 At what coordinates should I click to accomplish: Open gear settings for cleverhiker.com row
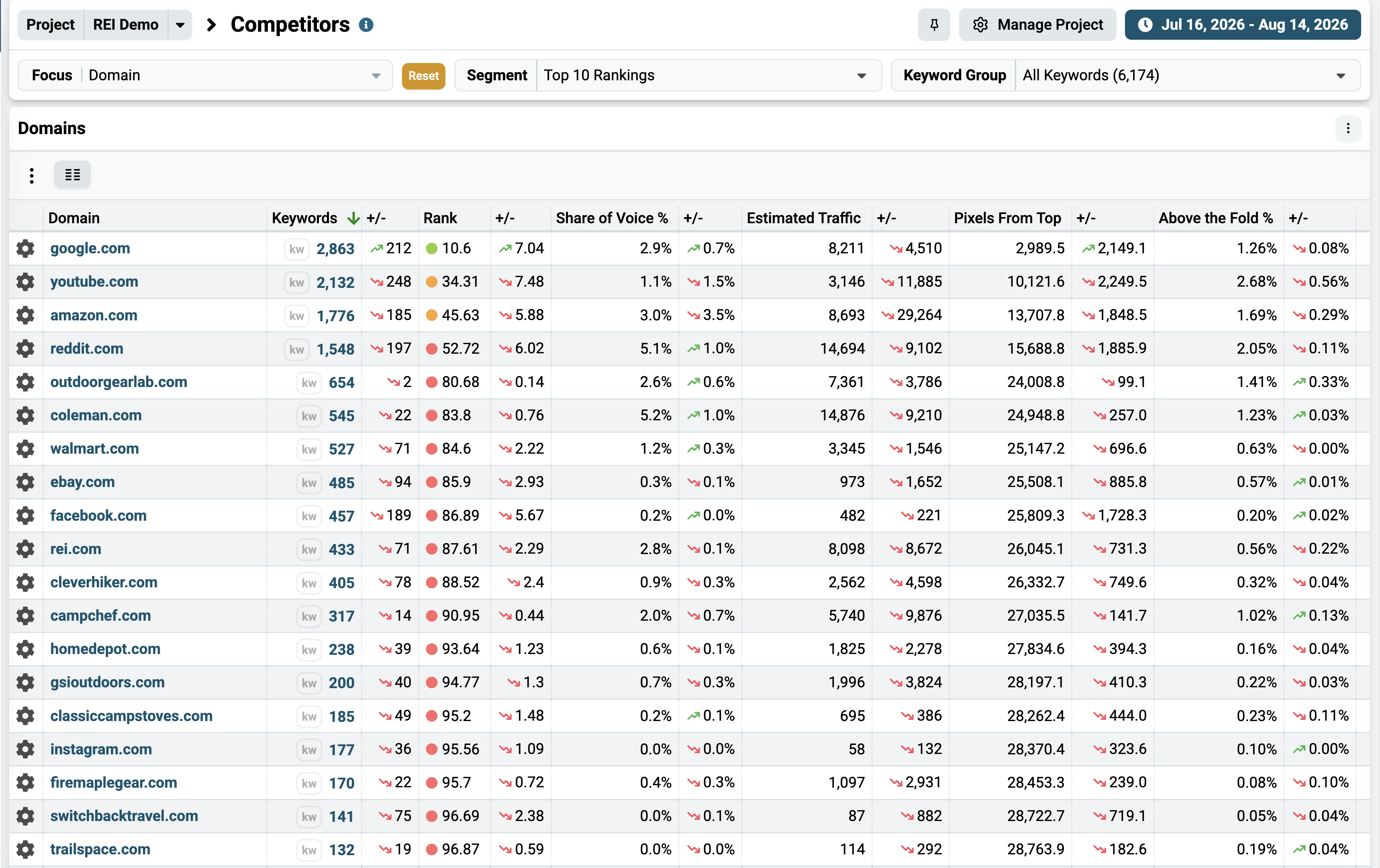25,582
